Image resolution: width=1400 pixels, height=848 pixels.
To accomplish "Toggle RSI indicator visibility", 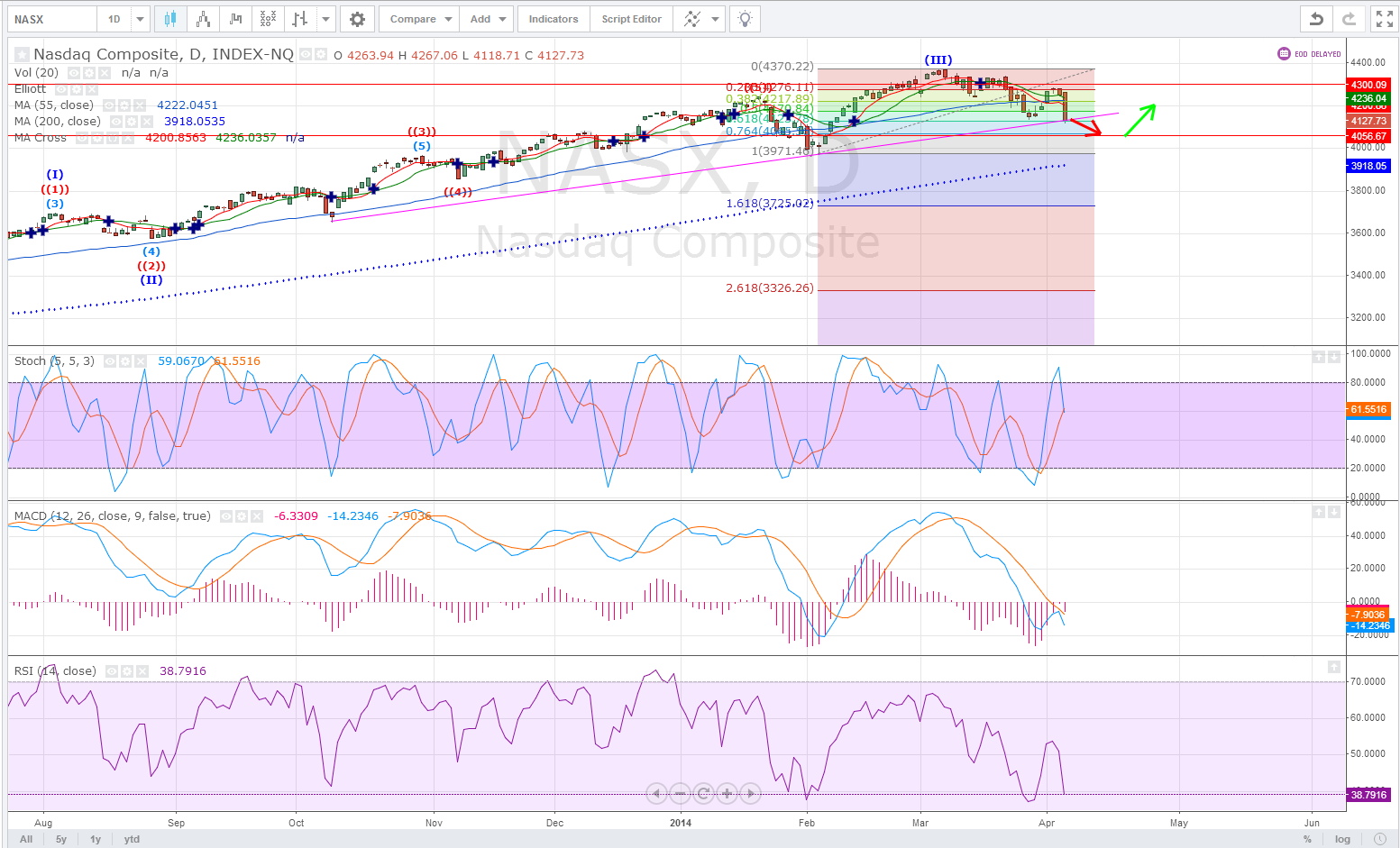I will point(112,671).
